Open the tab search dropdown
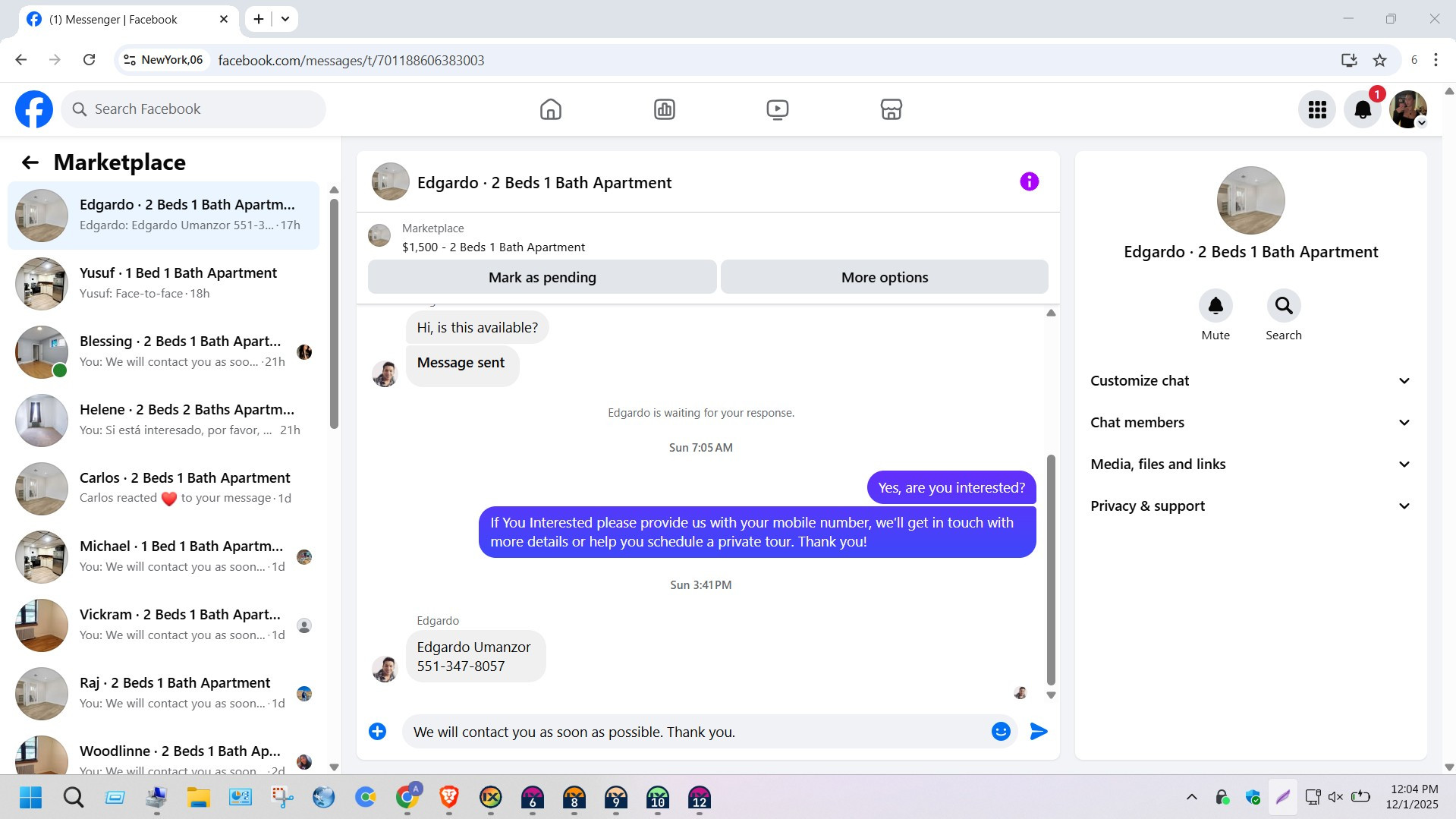This screenshot has height=819, width=1456. click(x=285, y=19)
